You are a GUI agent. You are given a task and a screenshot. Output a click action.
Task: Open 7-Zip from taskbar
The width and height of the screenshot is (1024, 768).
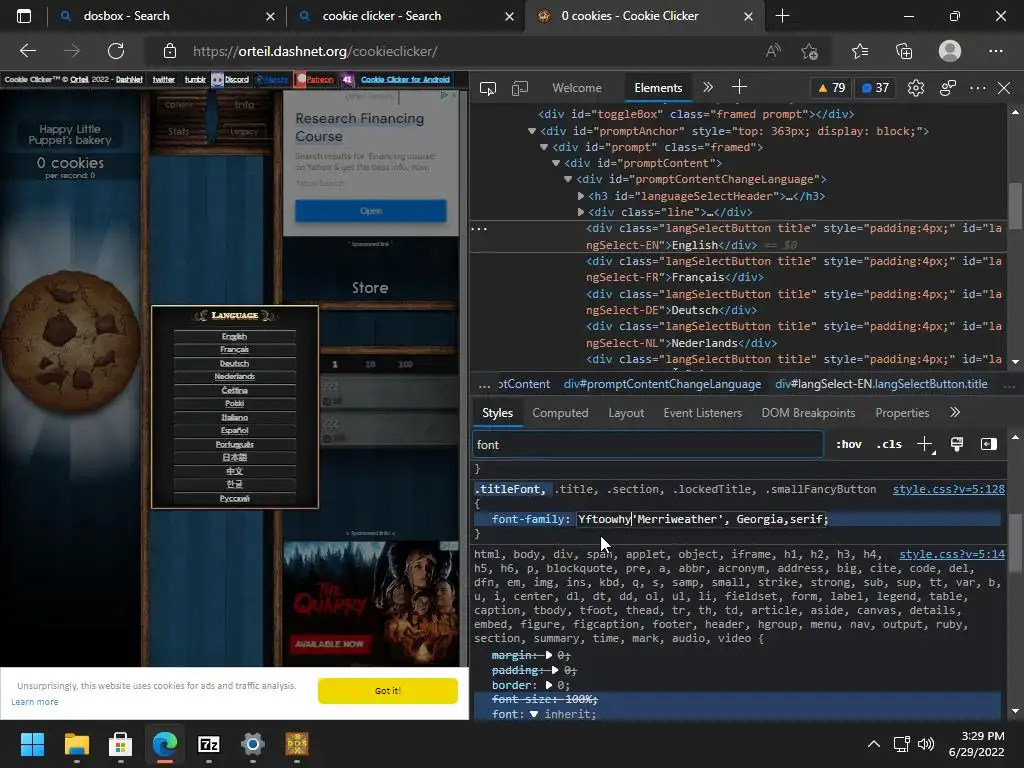[x=208, y=744]
